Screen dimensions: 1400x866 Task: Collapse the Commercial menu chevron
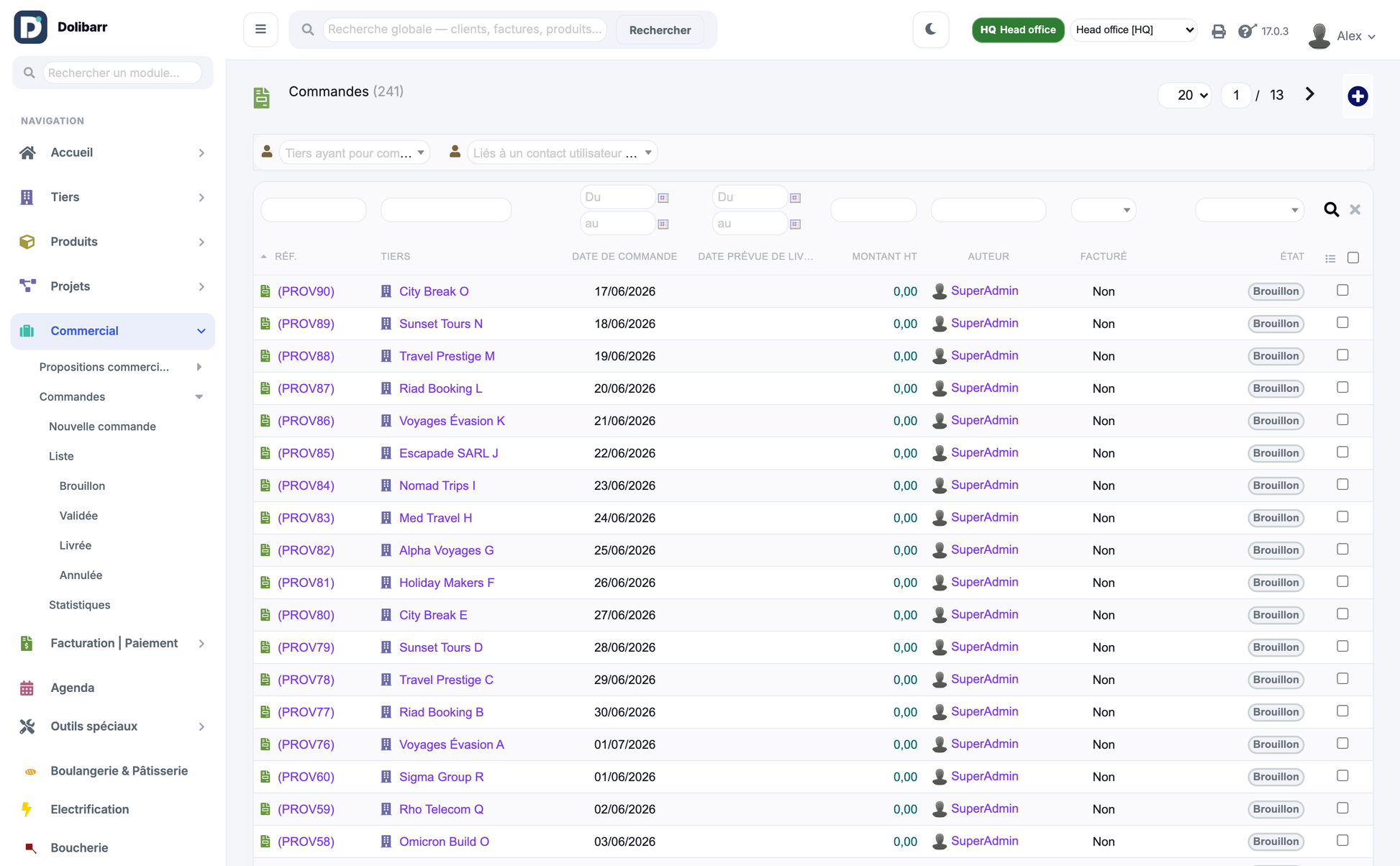[x=201, y=331]
